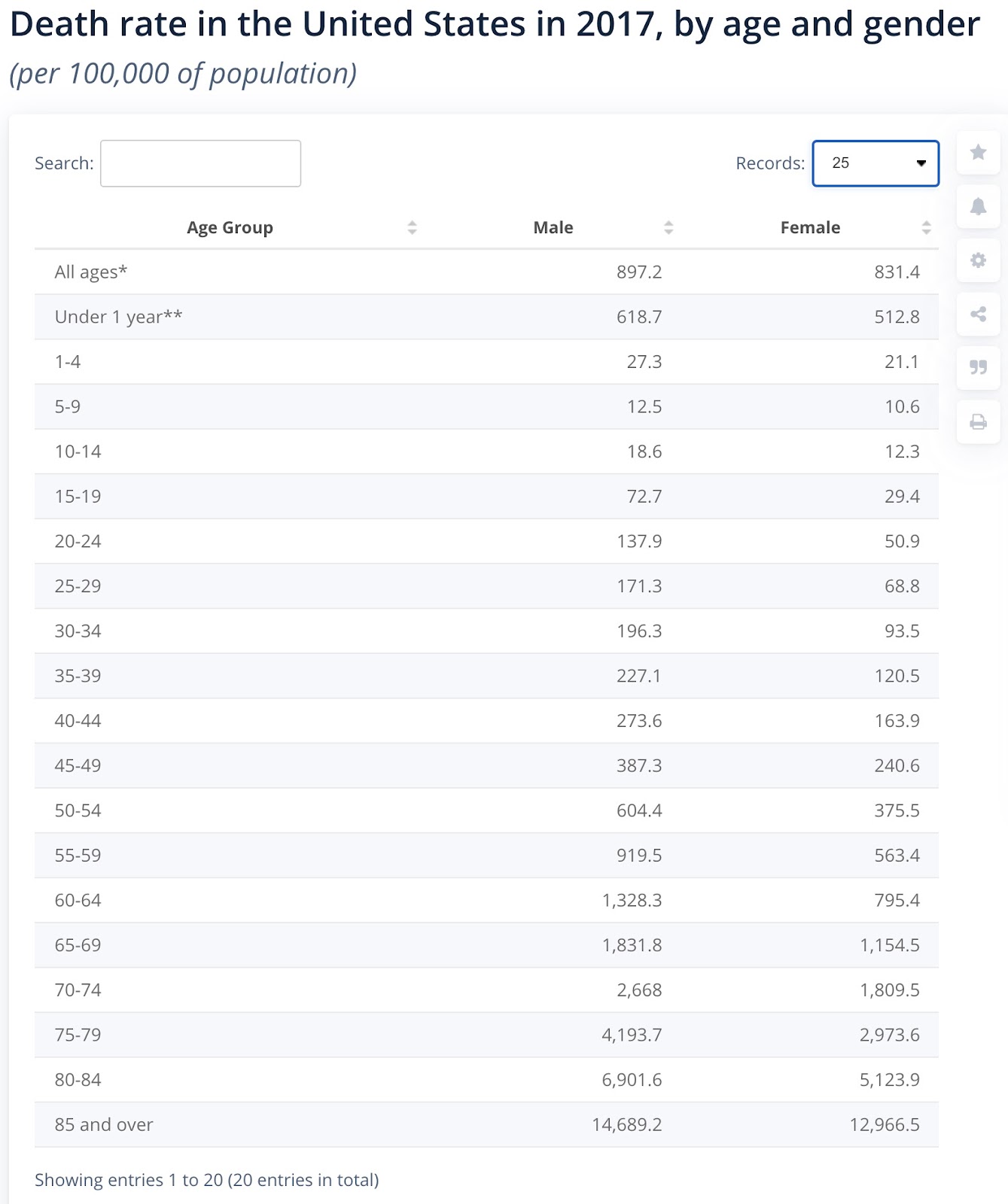The height and width of the screenshot is (1204, 1008).
Task: Click female value 50.9
Action: click(902, 541)
